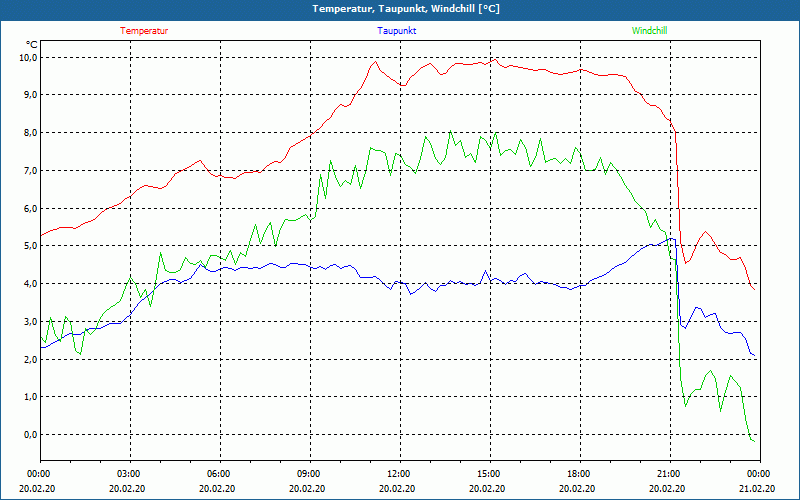Click the '18:00' time axis label
Screen dimensions: 800x500
tap(578, 474)
